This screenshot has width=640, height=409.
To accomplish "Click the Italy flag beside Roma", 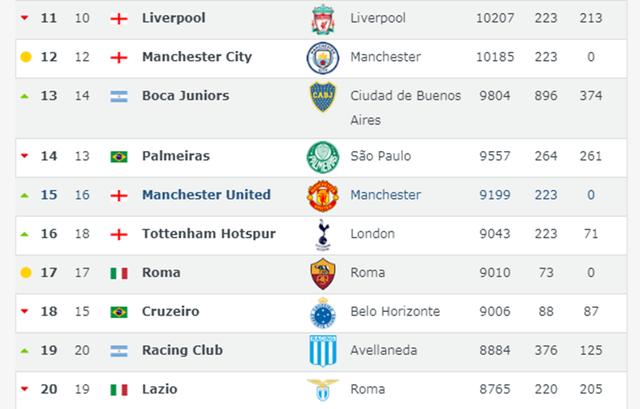I will pyautogui.click(x=119, y=273).
